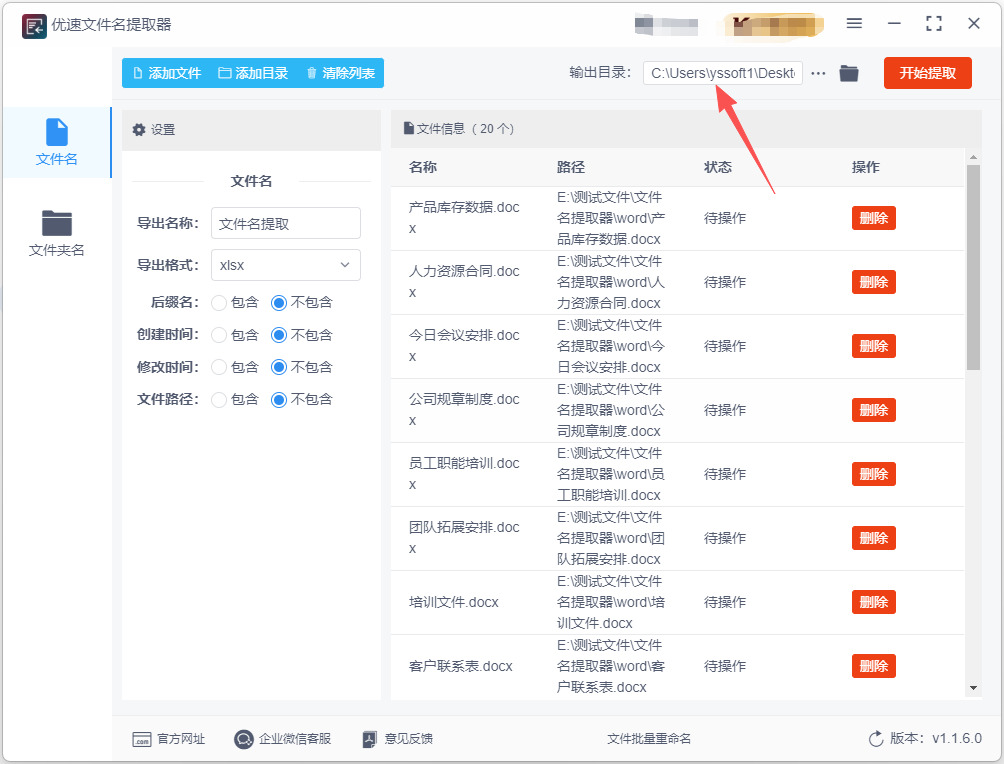Select 包含 for 后缀名 option

(219, 303)
